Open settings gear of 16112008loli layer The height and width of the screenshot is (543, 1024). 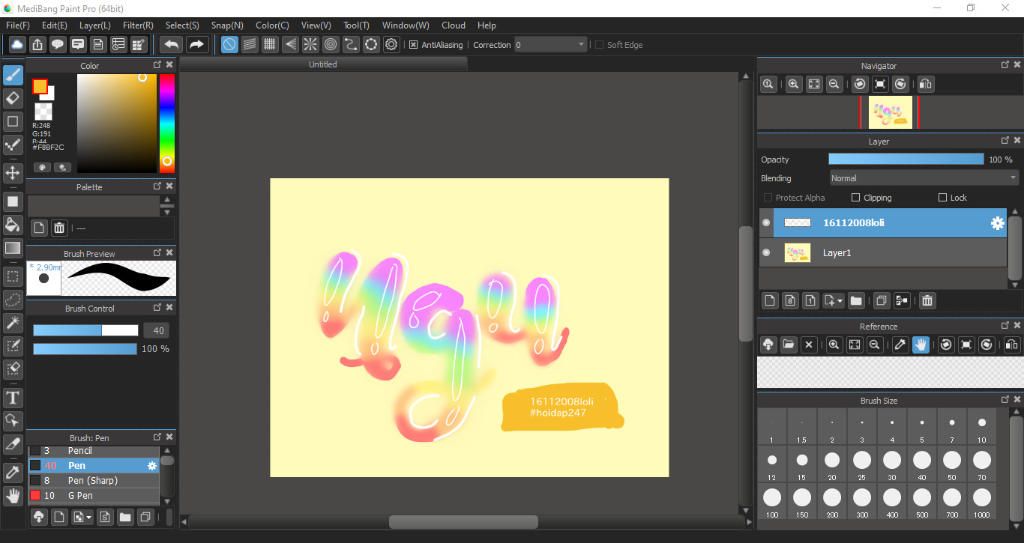[x=997, y=223]
